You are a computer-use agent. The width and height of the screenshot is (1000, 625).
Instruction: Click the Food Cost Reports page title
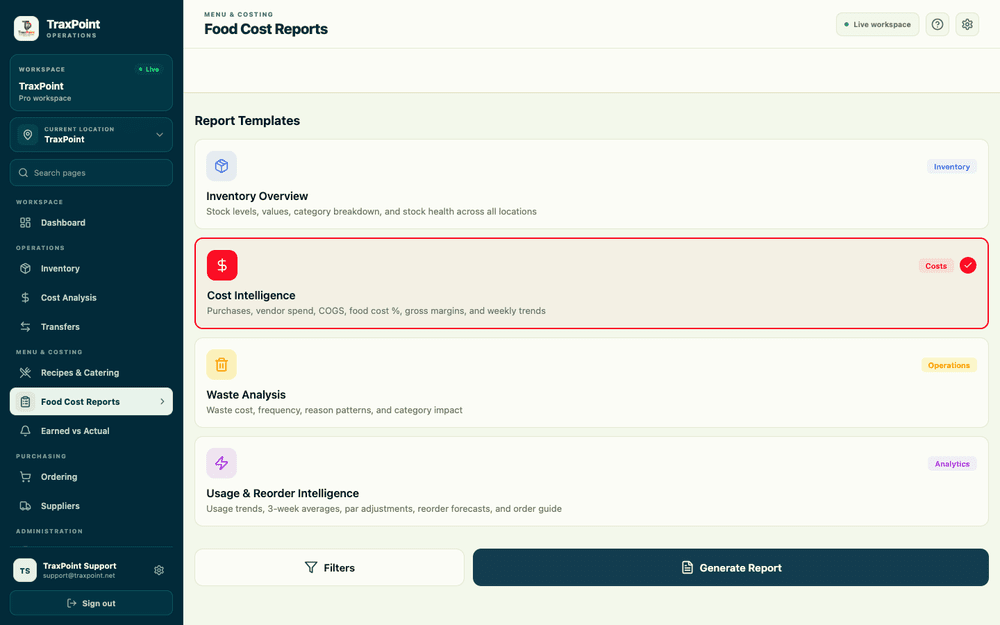pyautogui.click(x=266, y=29)
